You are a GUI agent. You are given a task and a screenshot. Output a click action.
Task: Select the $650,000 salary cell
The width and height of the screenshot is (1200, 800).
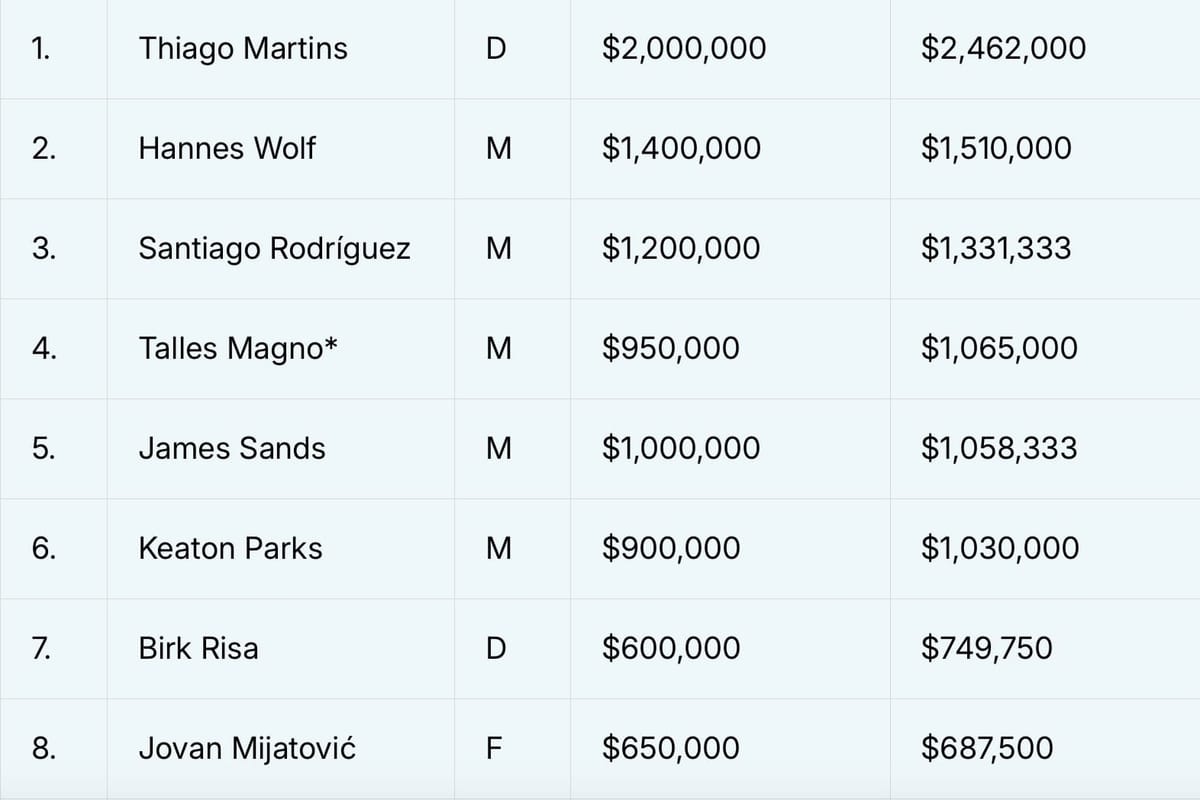coord(671,748)
